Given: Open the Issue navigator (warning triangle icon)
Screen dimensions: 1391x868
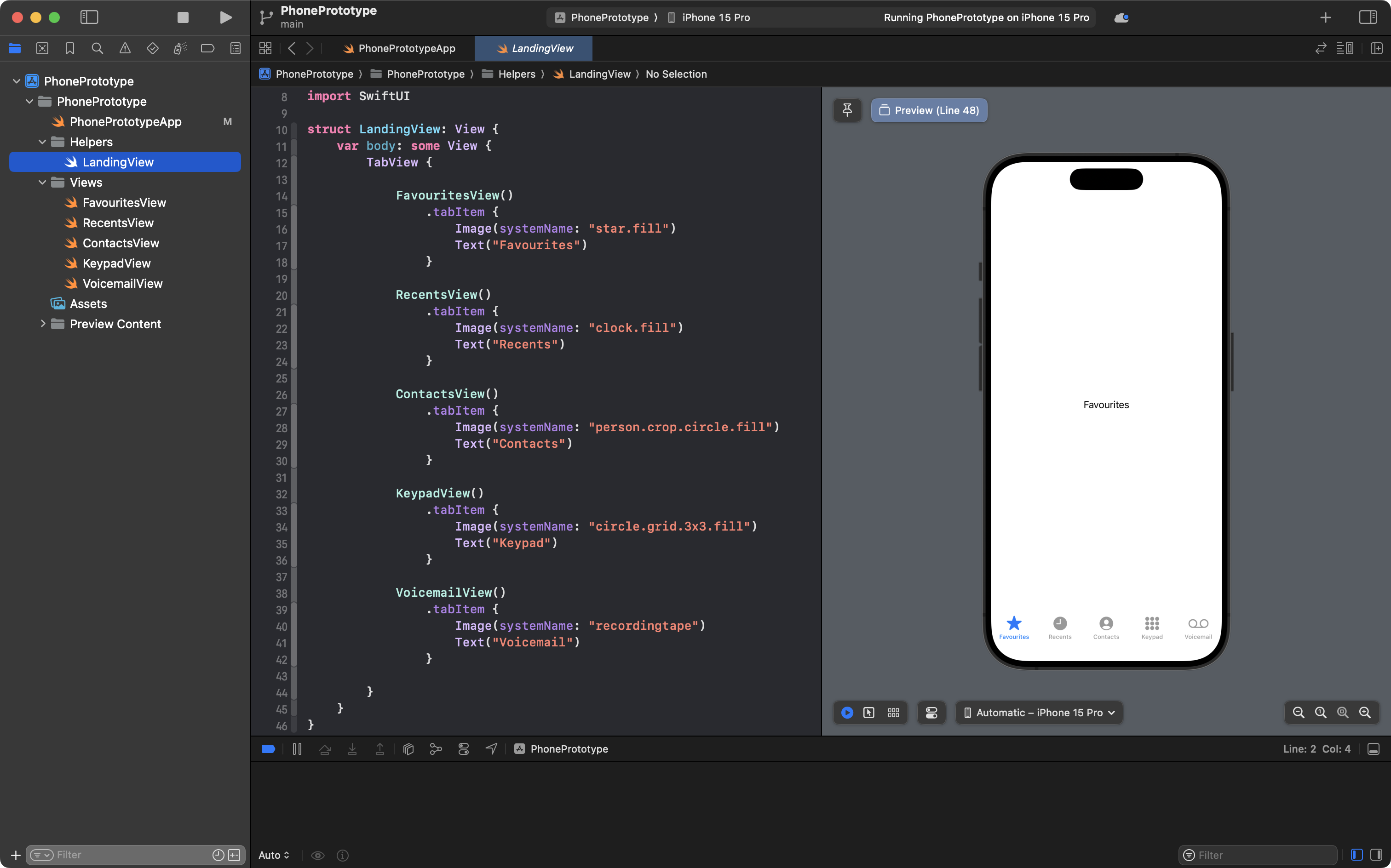Looking at the screenshot, I should pyautogui.click(x=125, y=48).
